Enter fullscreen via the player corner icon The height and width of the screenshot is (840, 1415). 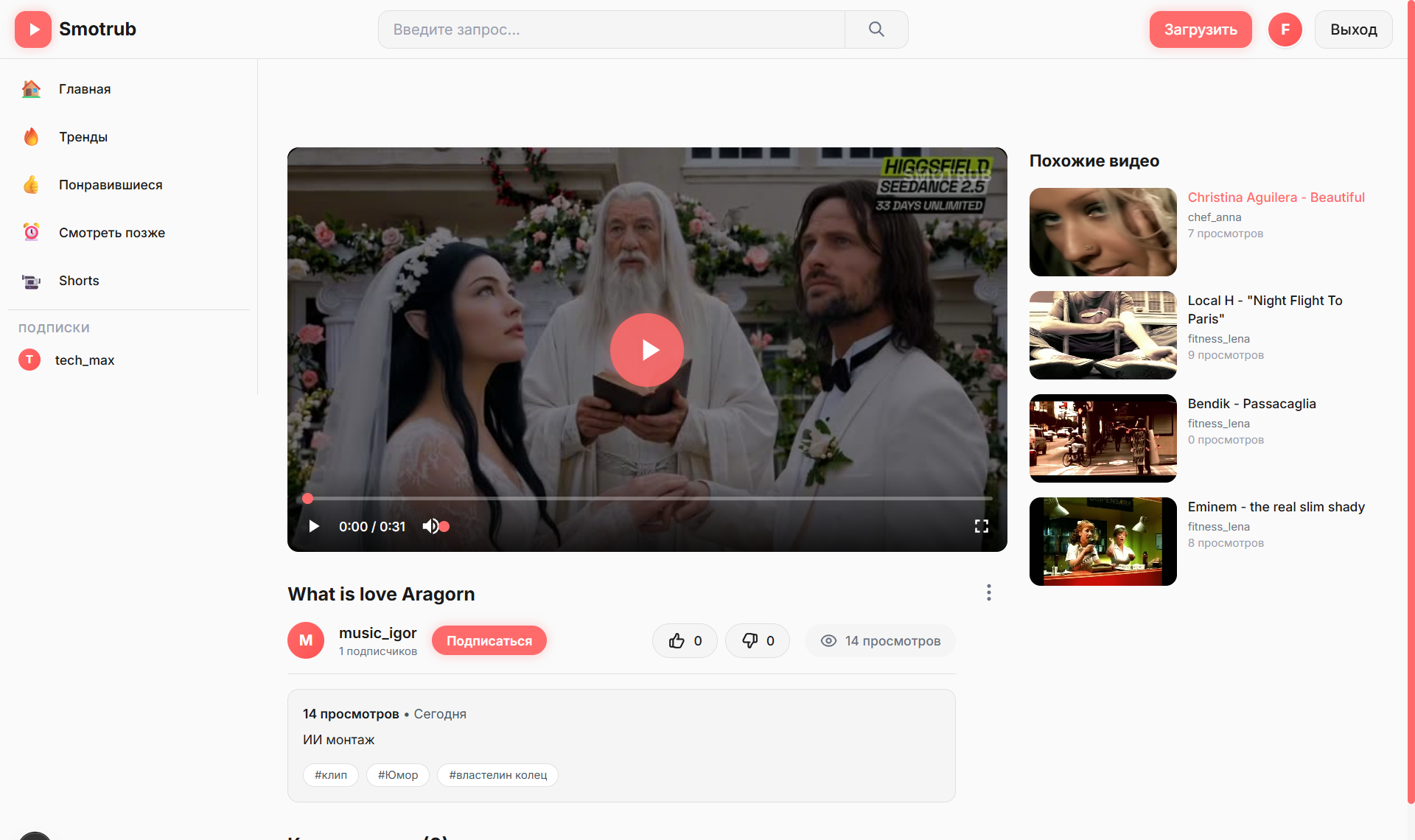(x=982, y=526)
